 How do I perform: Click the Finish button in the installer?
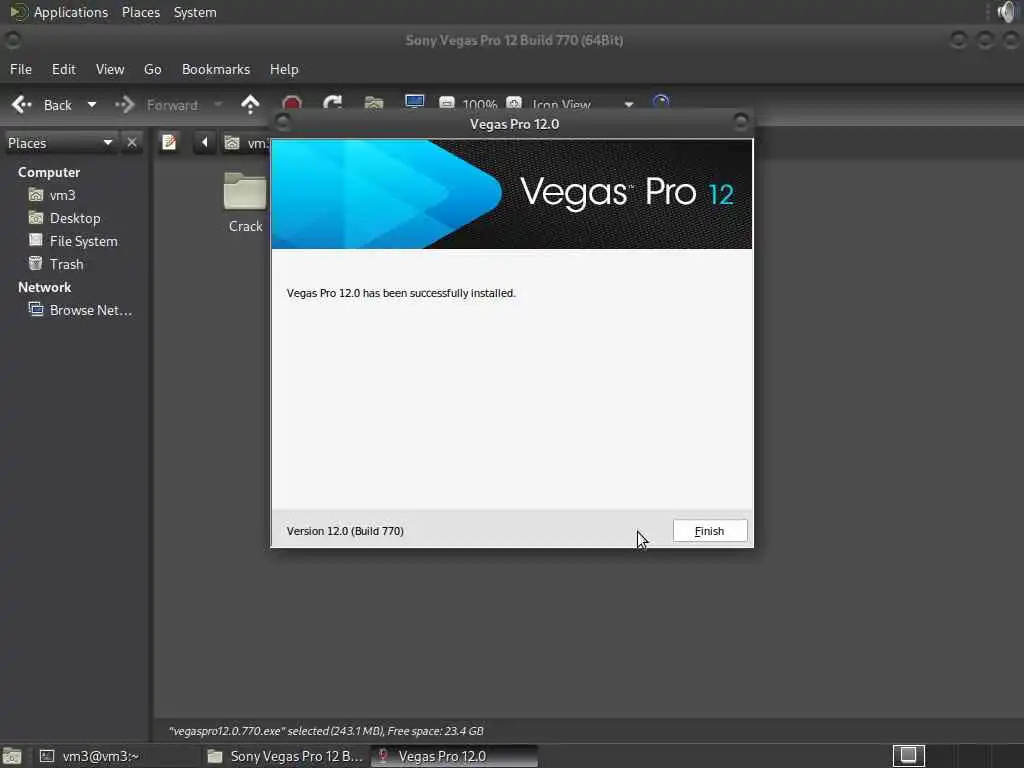click(x=710, y=531)
